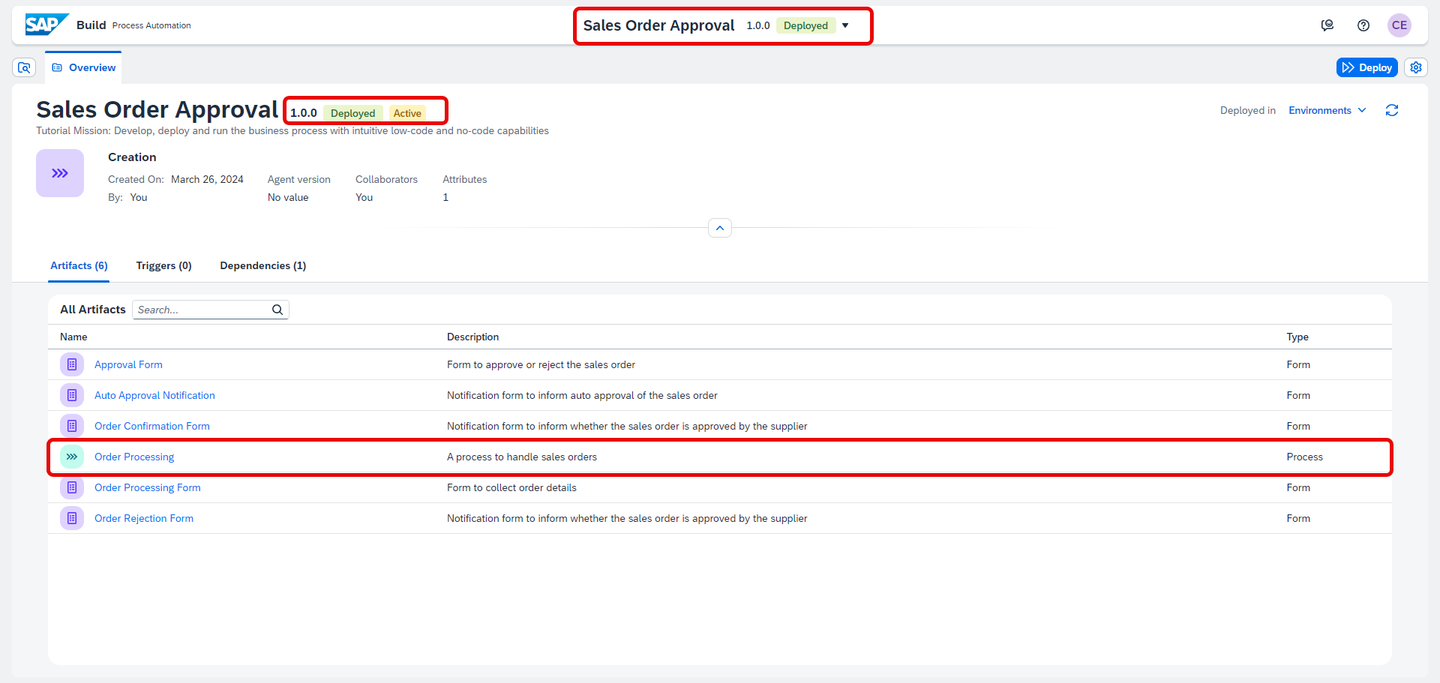Open the CE user avatar menu
This screenshot has width=1440, height=683.
(x=1399, y=25)
